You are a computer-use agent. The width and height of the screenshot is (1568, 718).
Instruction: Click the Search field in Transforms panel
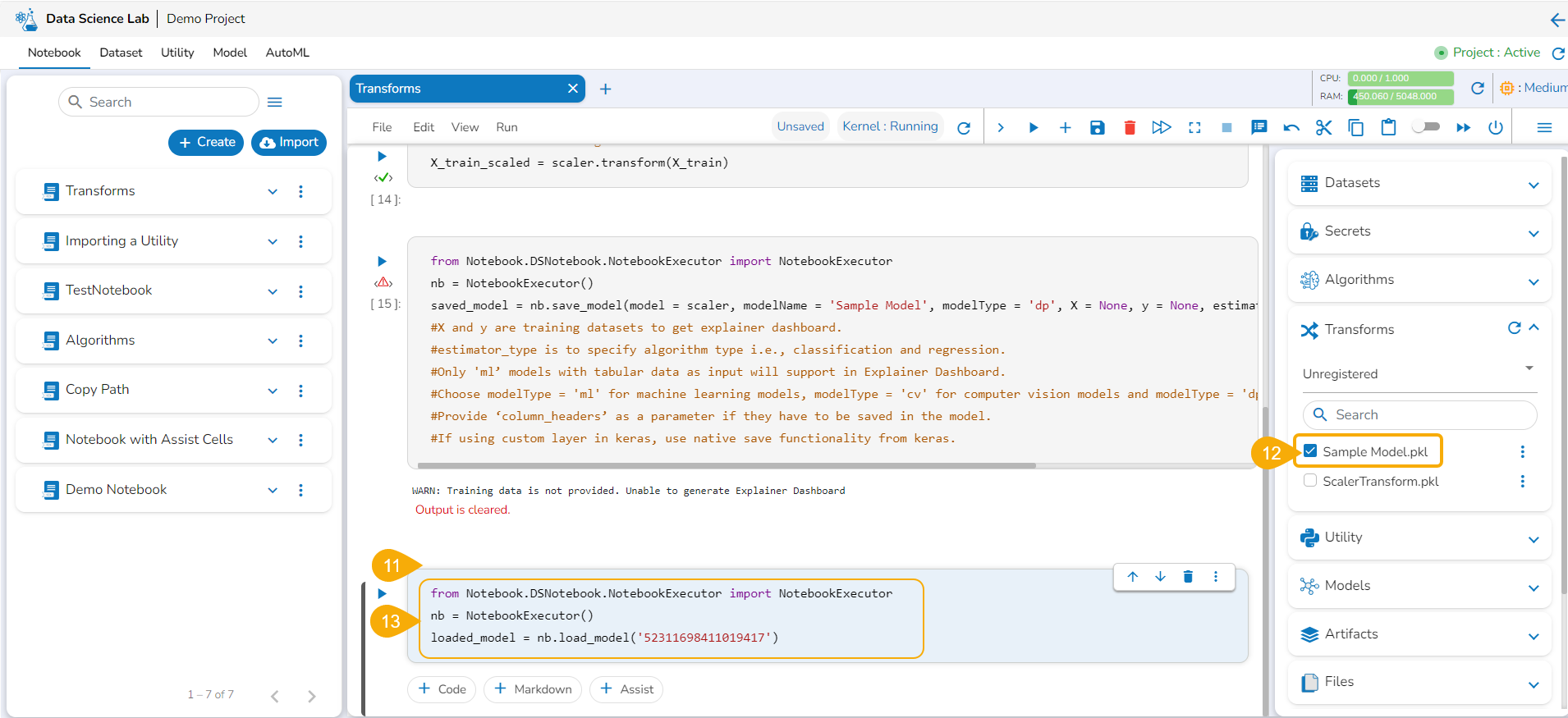tap(1428, 415)
